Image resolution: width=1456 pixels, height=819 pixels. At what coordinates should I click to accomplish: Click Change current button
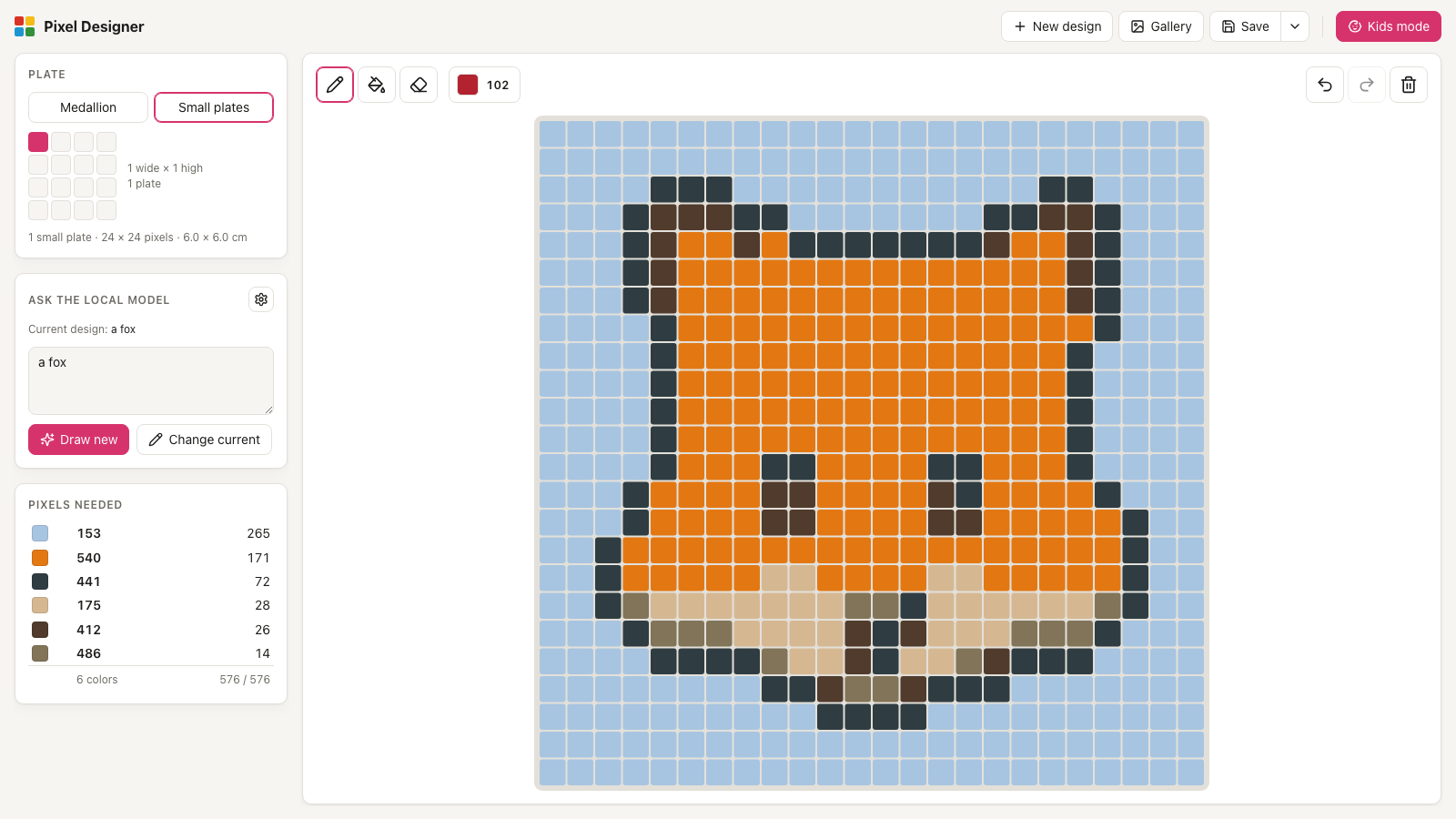point(205,440)
